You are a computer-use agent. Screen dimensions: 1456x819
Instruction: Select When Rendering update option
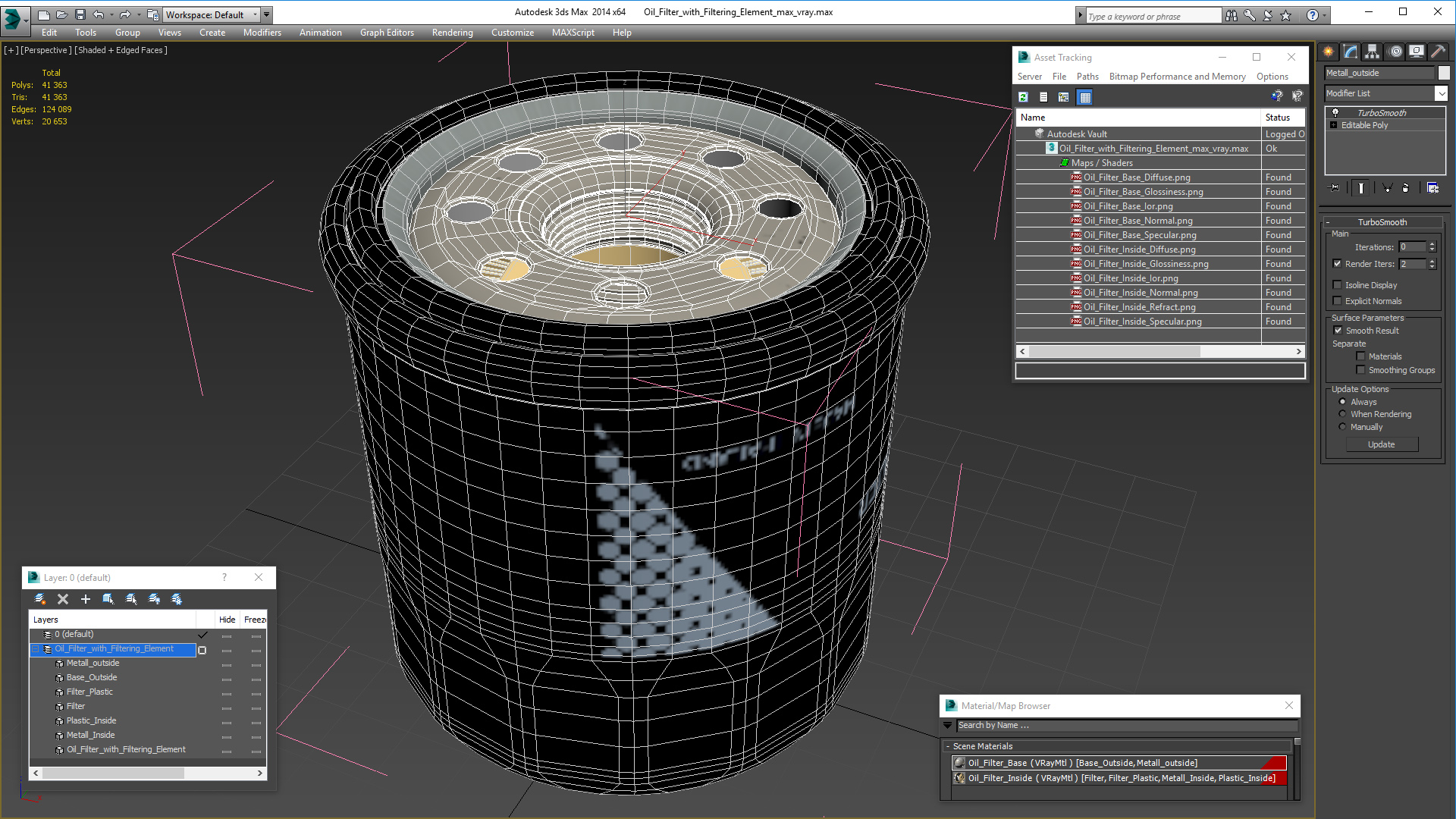tap(1342, 414)
